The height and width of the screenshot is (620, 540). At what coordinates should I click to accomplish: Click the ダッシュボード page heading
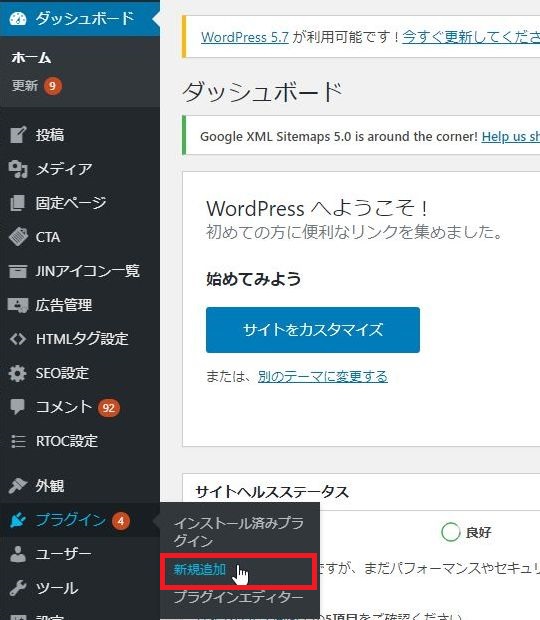pos(262,92)
